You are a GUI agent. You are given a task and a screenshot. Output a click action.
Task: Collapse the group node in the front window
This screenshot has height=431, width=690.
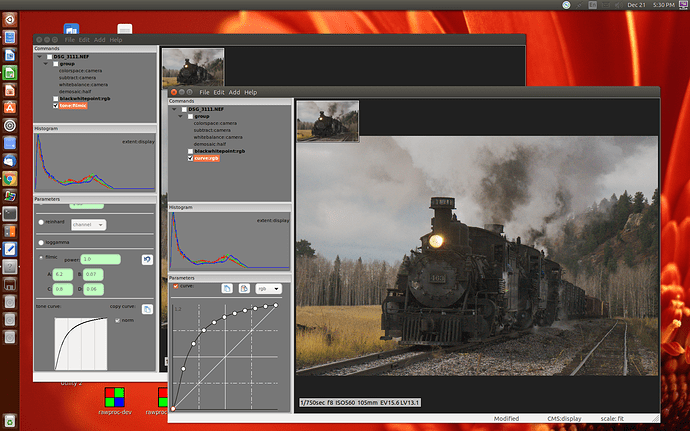(180, 116)
